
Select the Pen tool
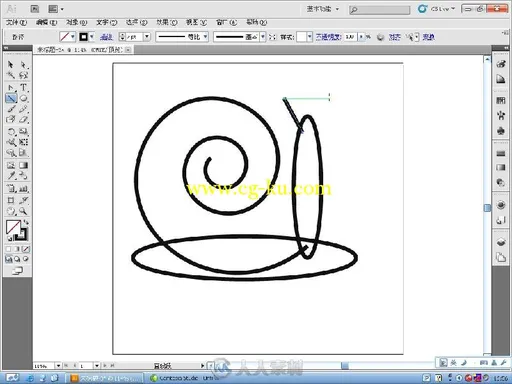point(11,88)
